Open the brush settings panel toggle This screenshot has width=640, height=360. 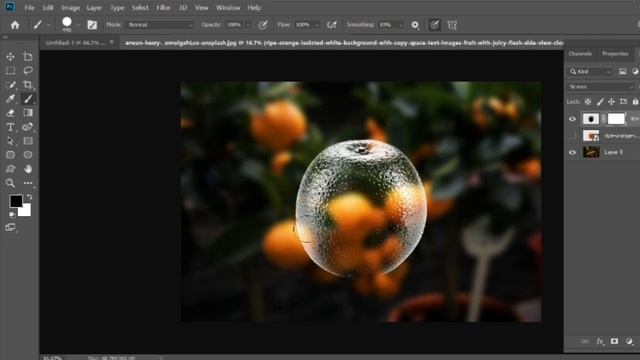92,25
